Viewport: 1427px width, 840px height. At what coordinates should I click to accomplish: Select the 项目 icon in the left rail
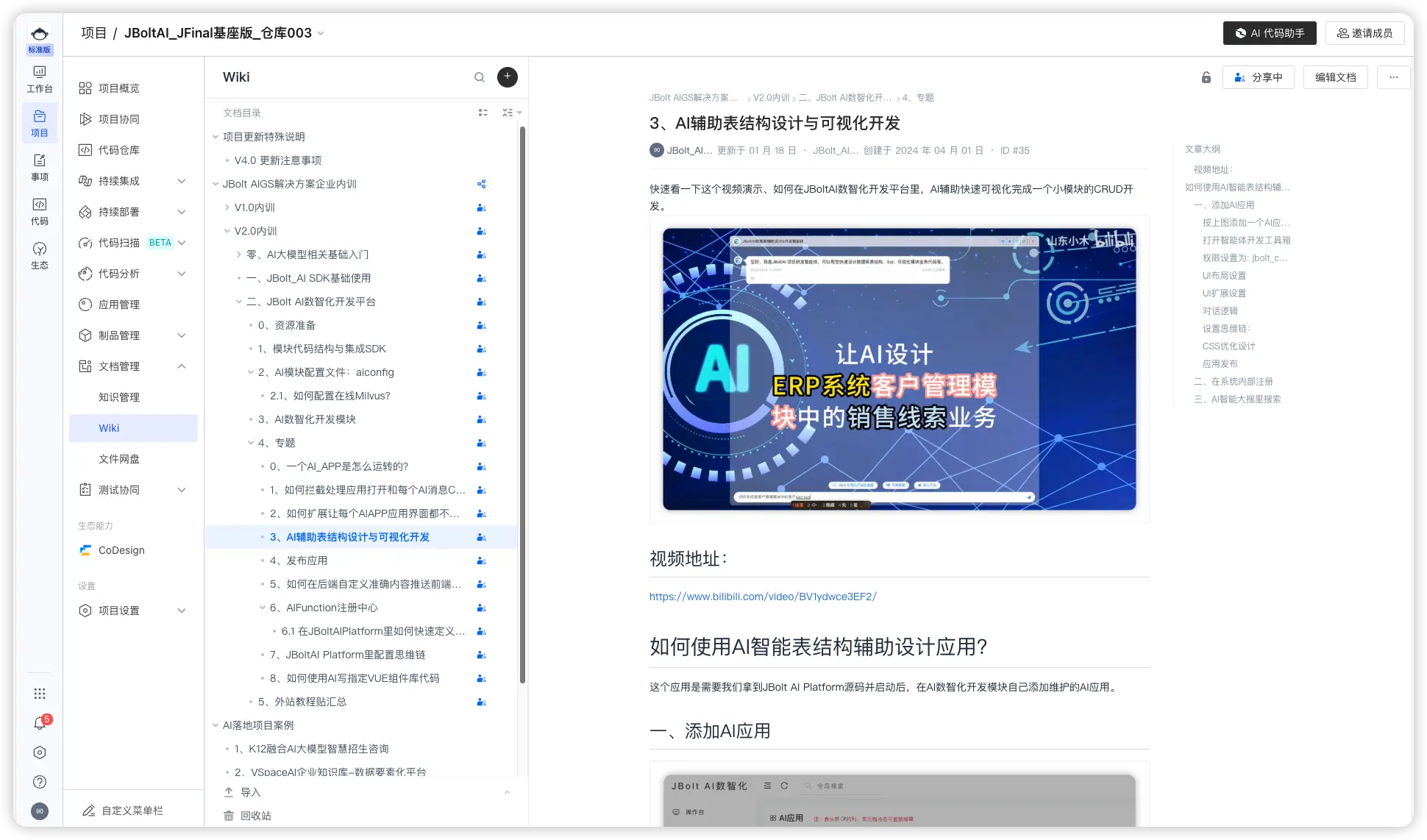click(x=40, y=123)
